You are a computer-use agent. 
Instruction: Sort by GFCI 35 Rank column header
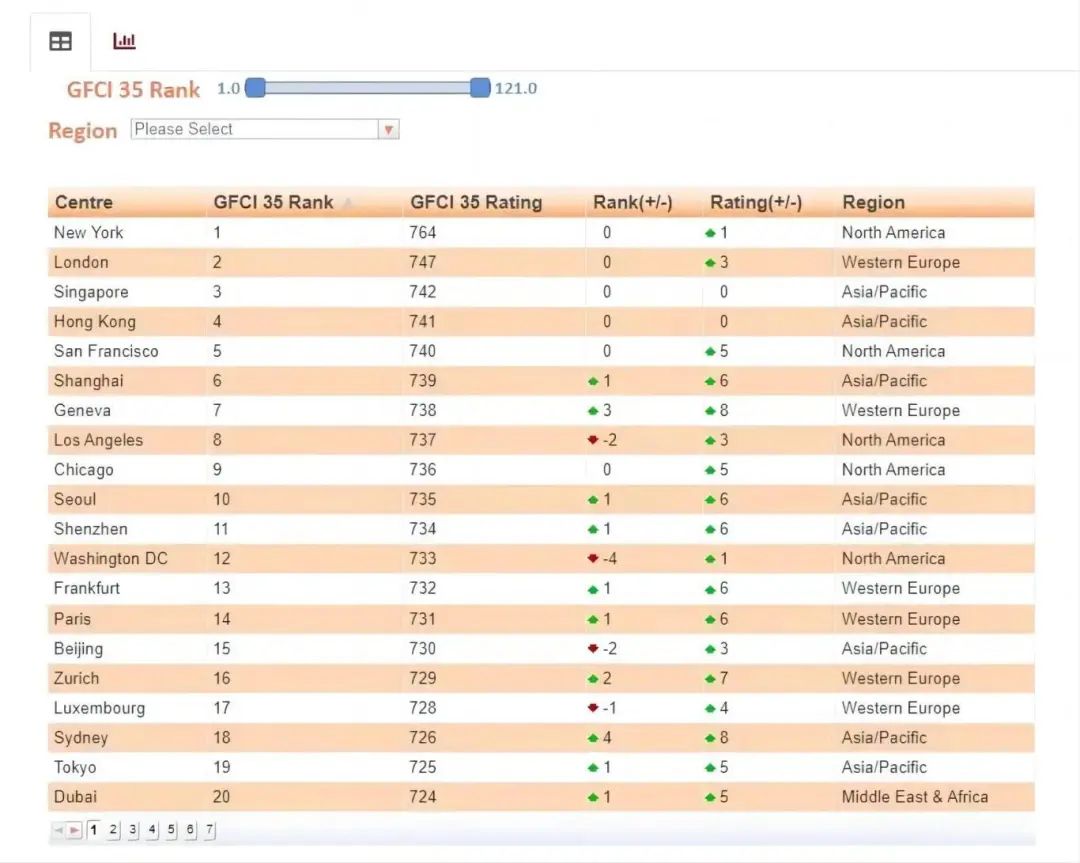coord(273,203)
